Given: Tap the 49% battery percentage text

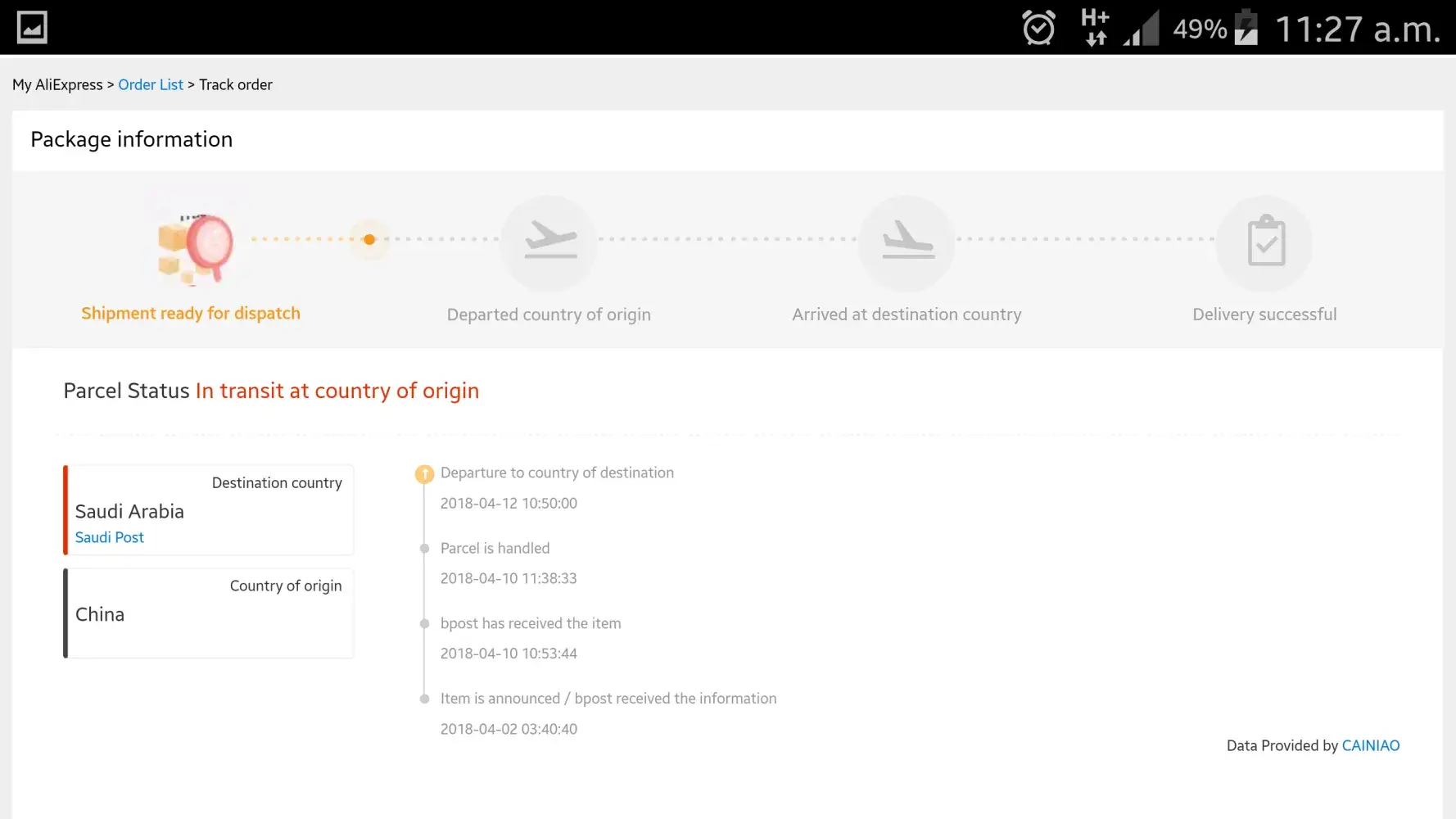Looking at the screenshot, I should [1200, 29].
